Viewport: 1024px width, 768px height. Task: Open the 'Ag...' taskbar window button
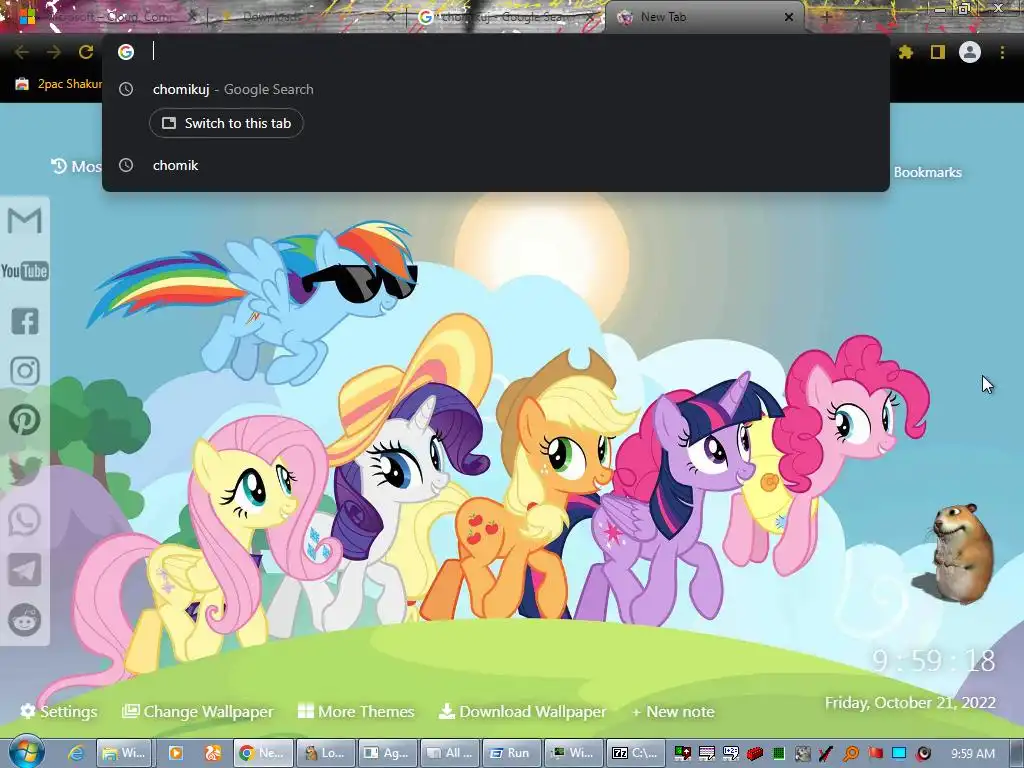(388, 753)
